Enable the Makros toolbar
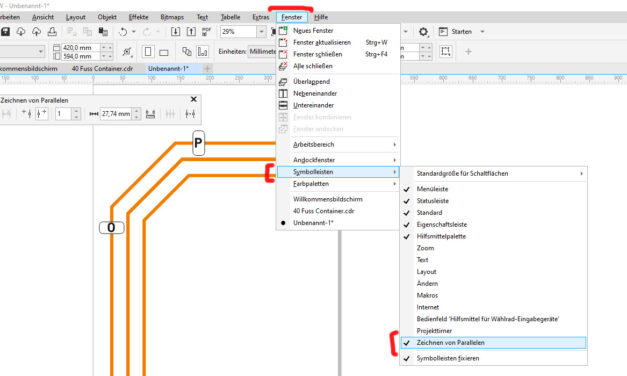 [494, 296]
